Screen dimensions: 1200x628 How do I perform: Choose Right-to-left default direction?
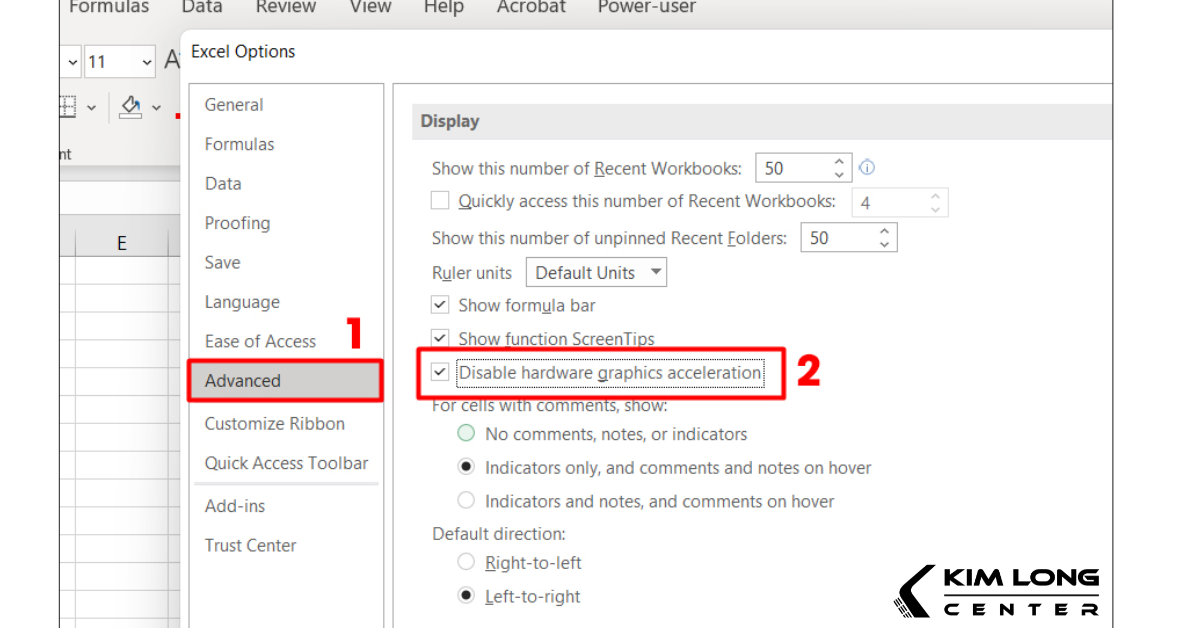[x=466, y=562]
